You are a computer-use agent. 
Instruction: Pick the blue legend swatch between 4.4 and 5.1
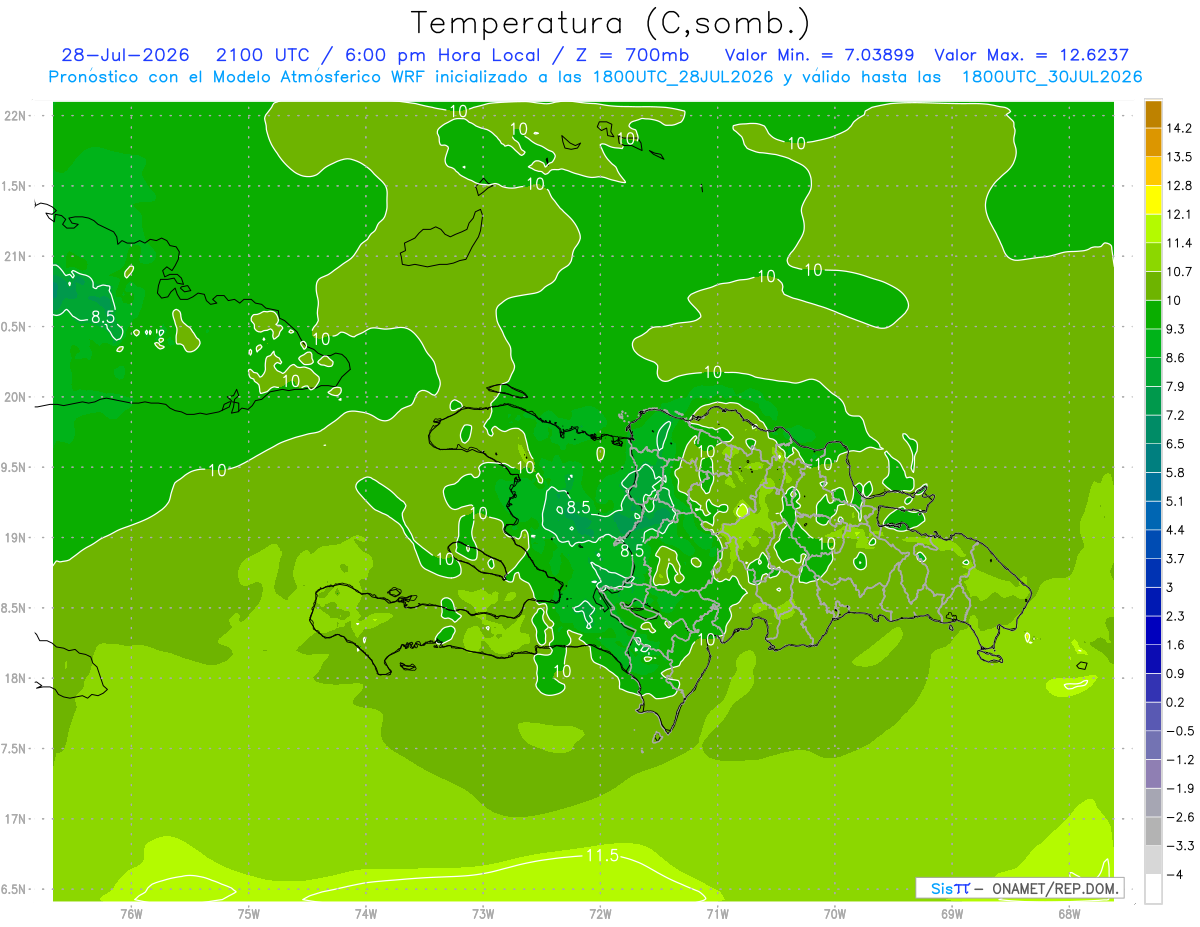[1153, 515]
